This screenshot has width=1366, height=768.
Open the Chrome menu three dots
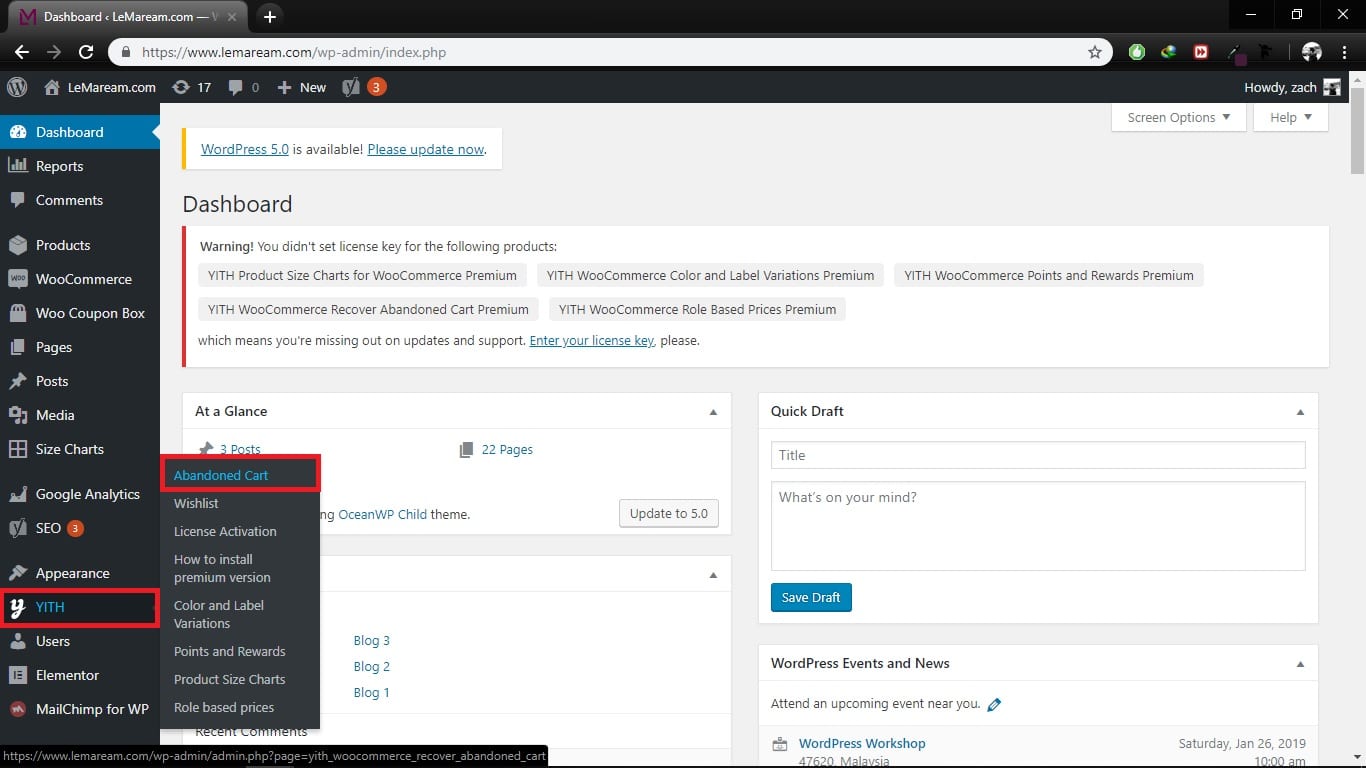(x=1344, y=52)
